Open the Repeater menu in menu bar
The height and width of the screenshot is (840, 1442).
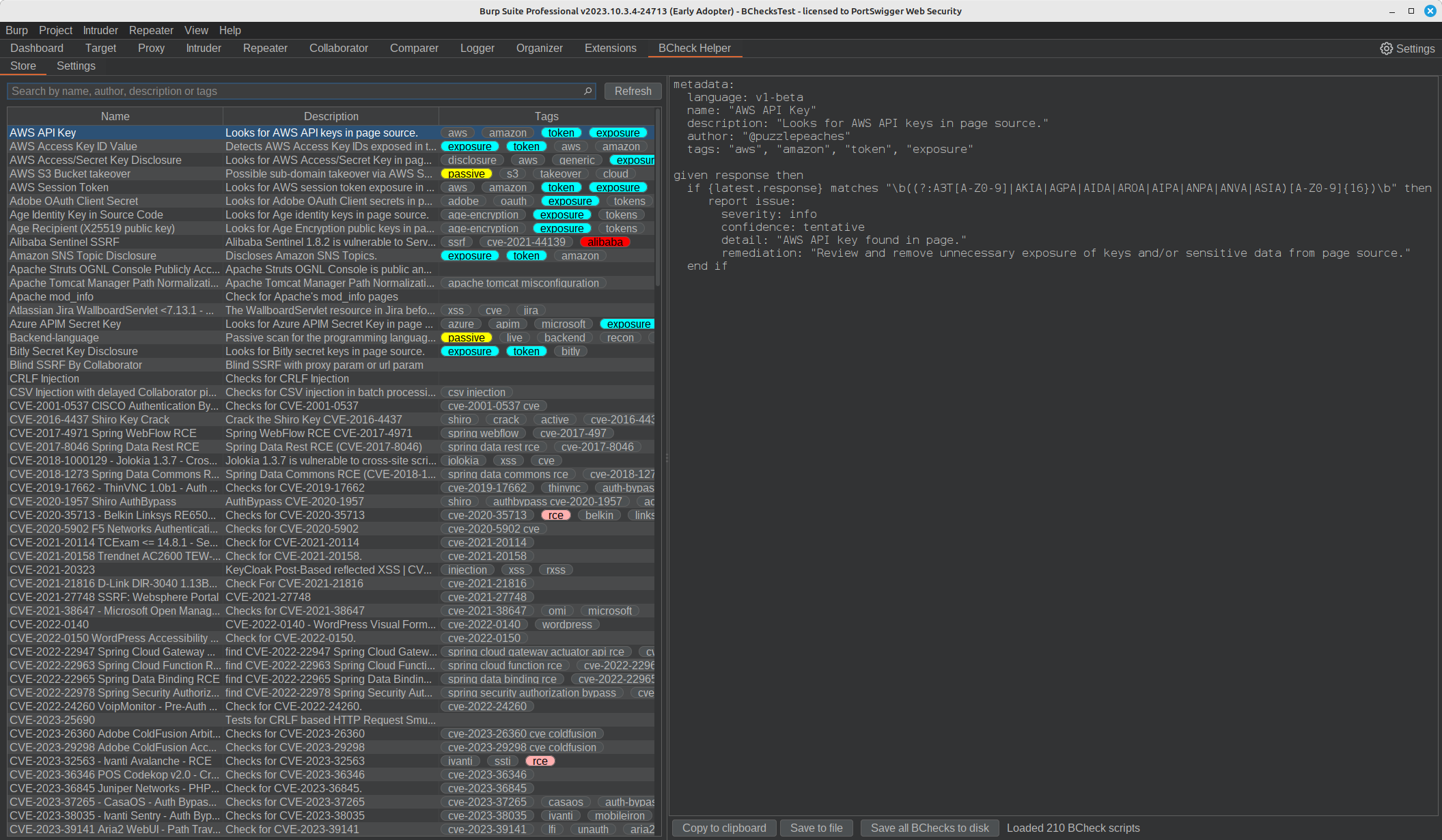[151, 30]
